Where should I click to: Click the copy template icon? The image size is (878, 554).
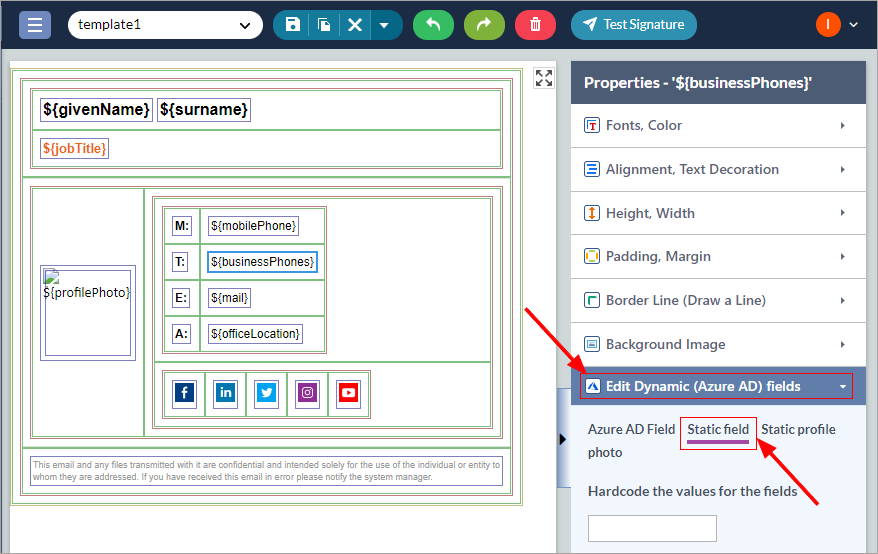tap(324, 25)
